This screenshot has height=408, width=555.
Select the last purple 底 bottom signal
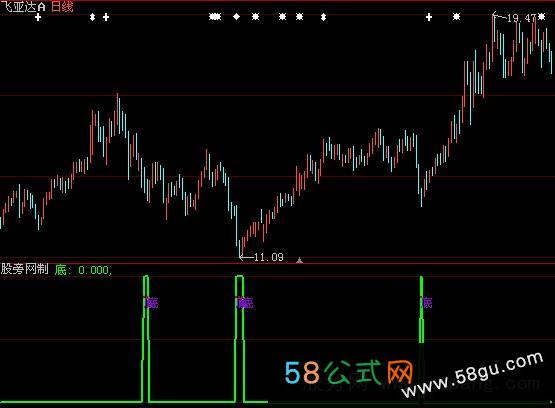pyautogui.click(x=427, y=303)
